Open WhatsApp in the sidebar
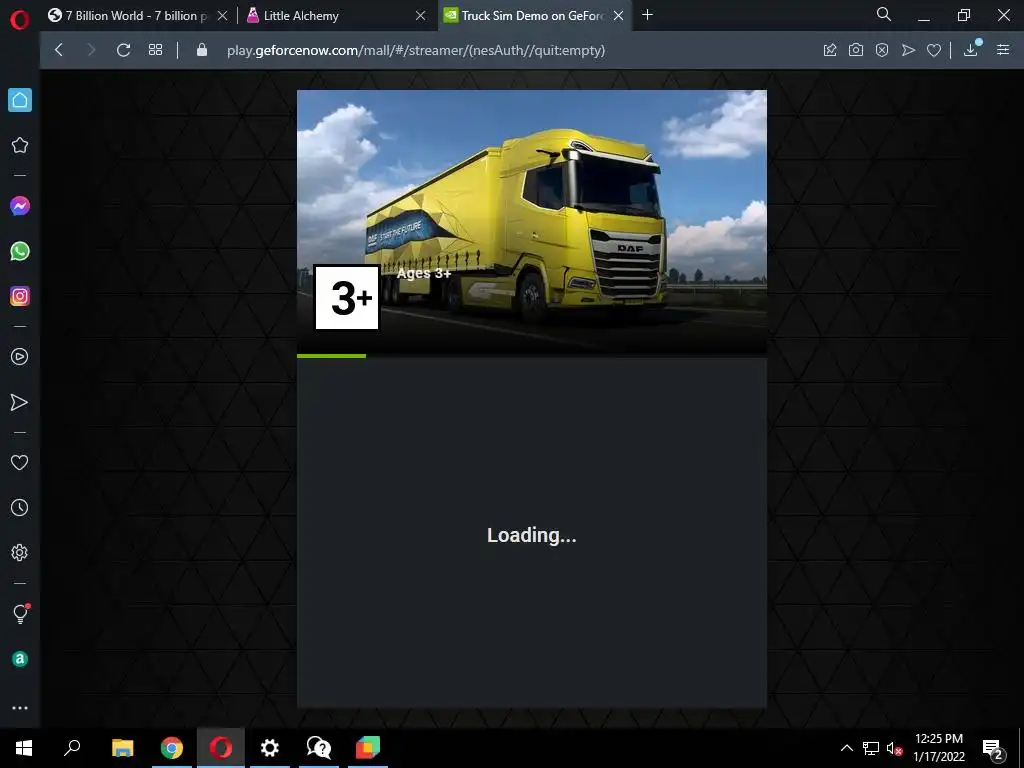Viewport: 1024px width, 768px height. [20, 251]
